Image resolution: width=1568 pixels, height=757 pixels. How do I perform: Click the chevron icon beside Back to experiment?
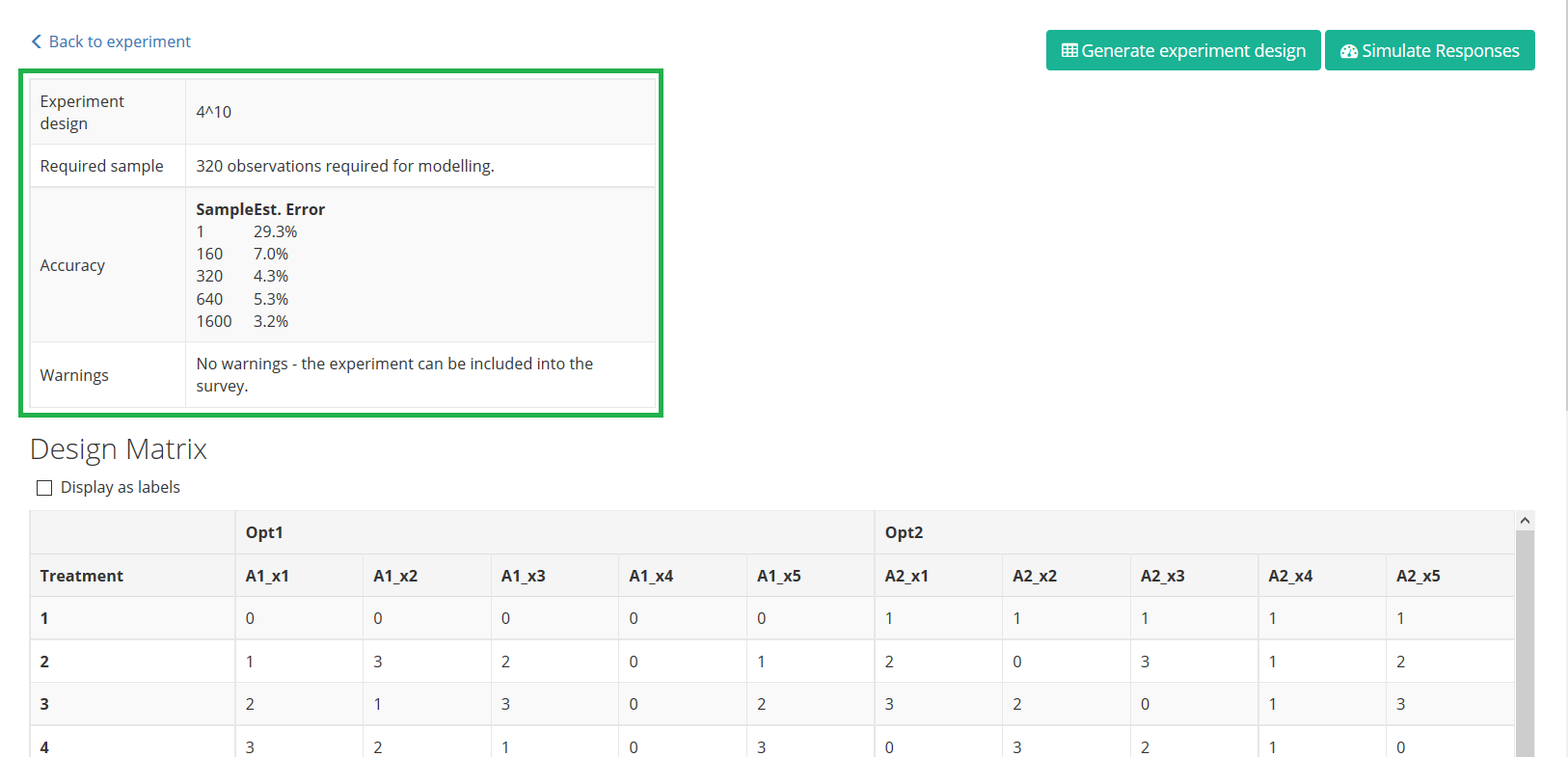point(37,41)
